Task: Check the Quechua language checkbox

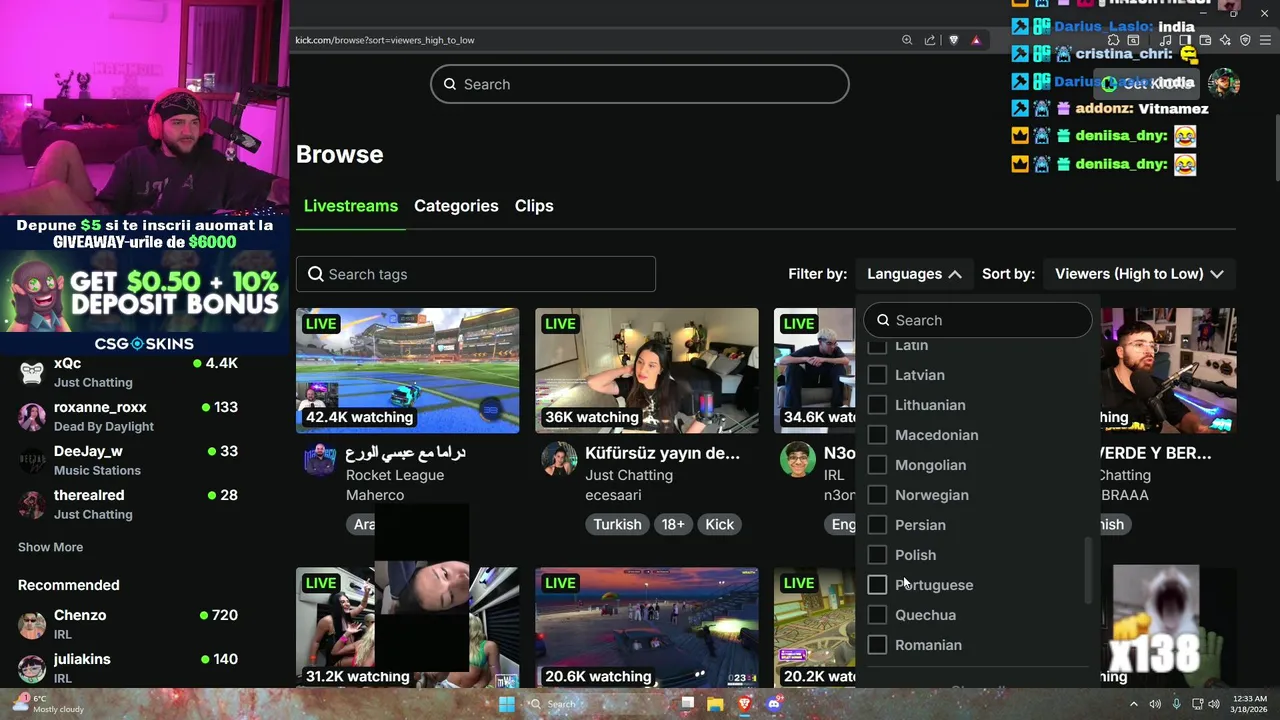Action: 877,615
